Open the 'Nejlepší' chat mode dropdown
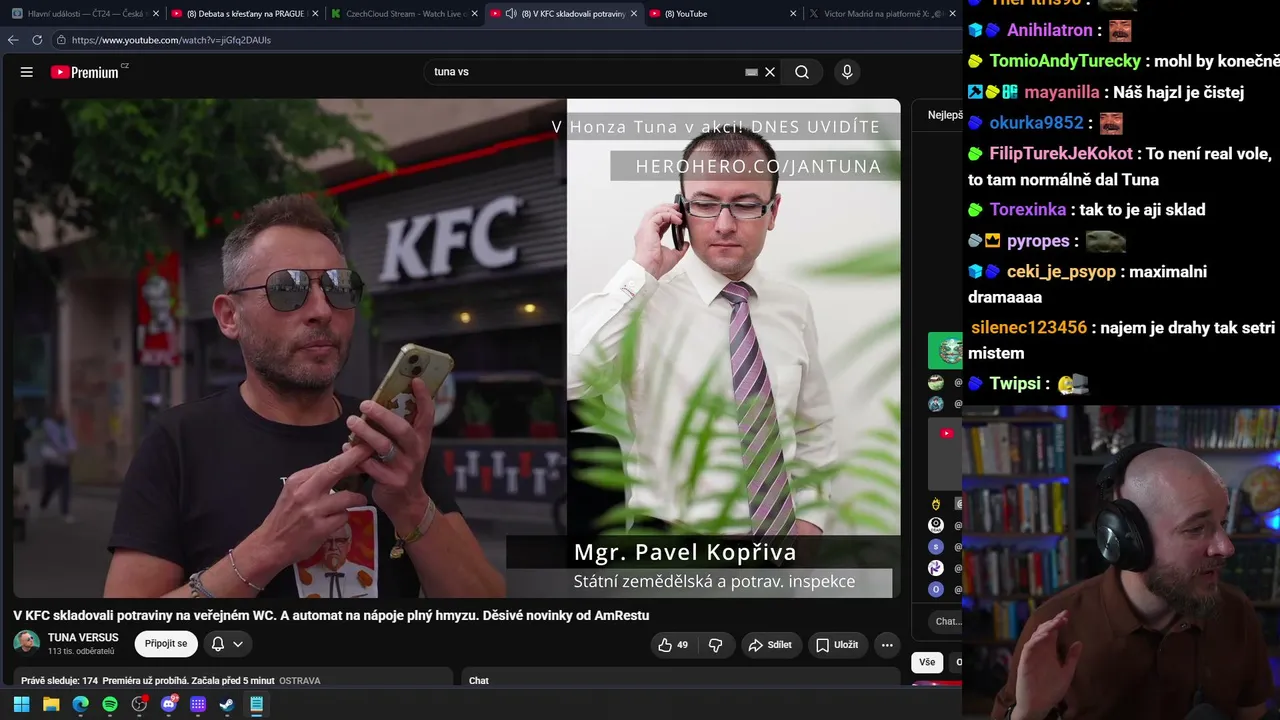Screen dimensions: 1280x720 point(945,115)
